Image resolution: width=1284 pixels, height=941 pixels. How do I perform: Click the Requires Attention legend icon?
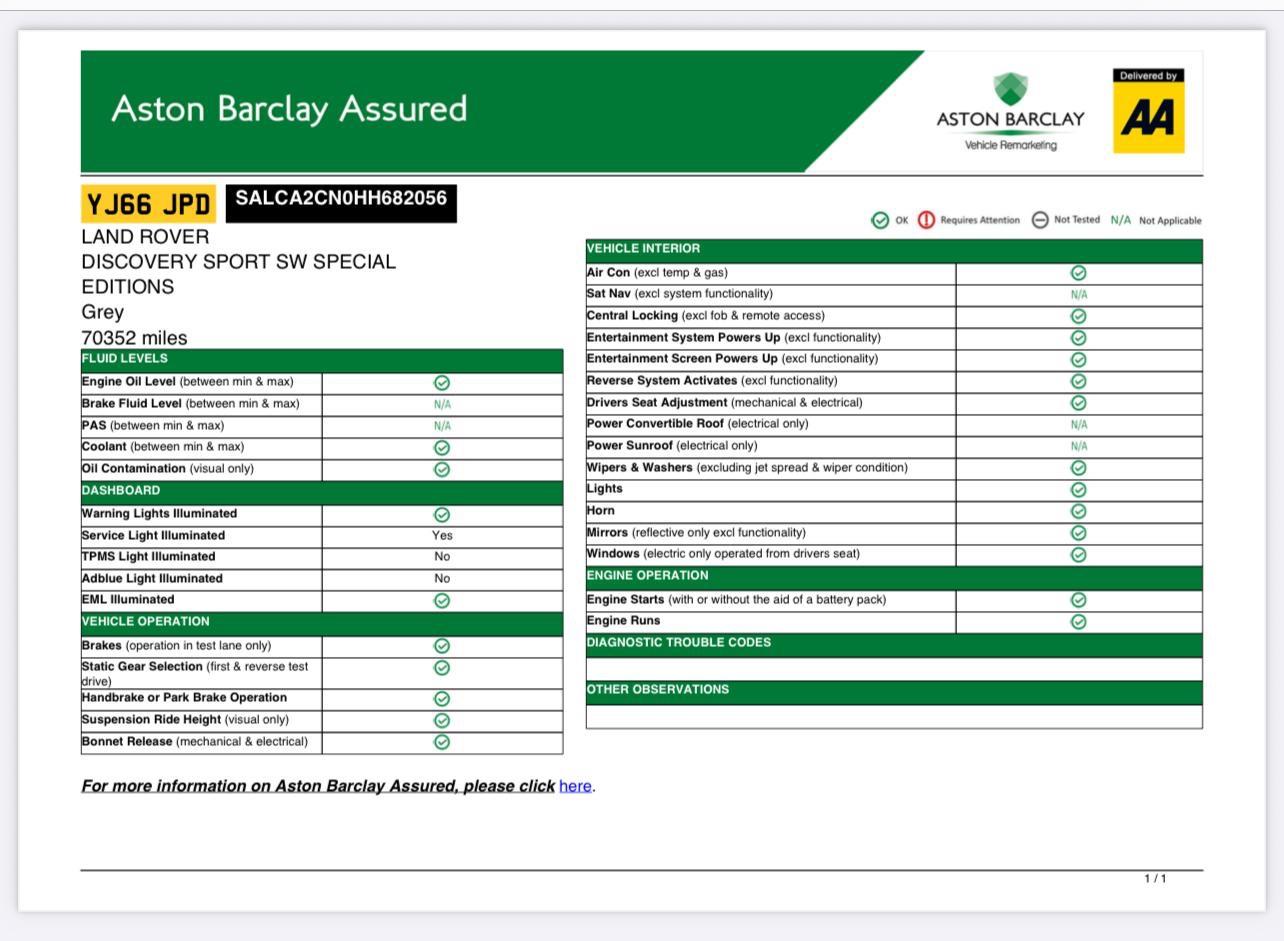(x=926, y=220)
